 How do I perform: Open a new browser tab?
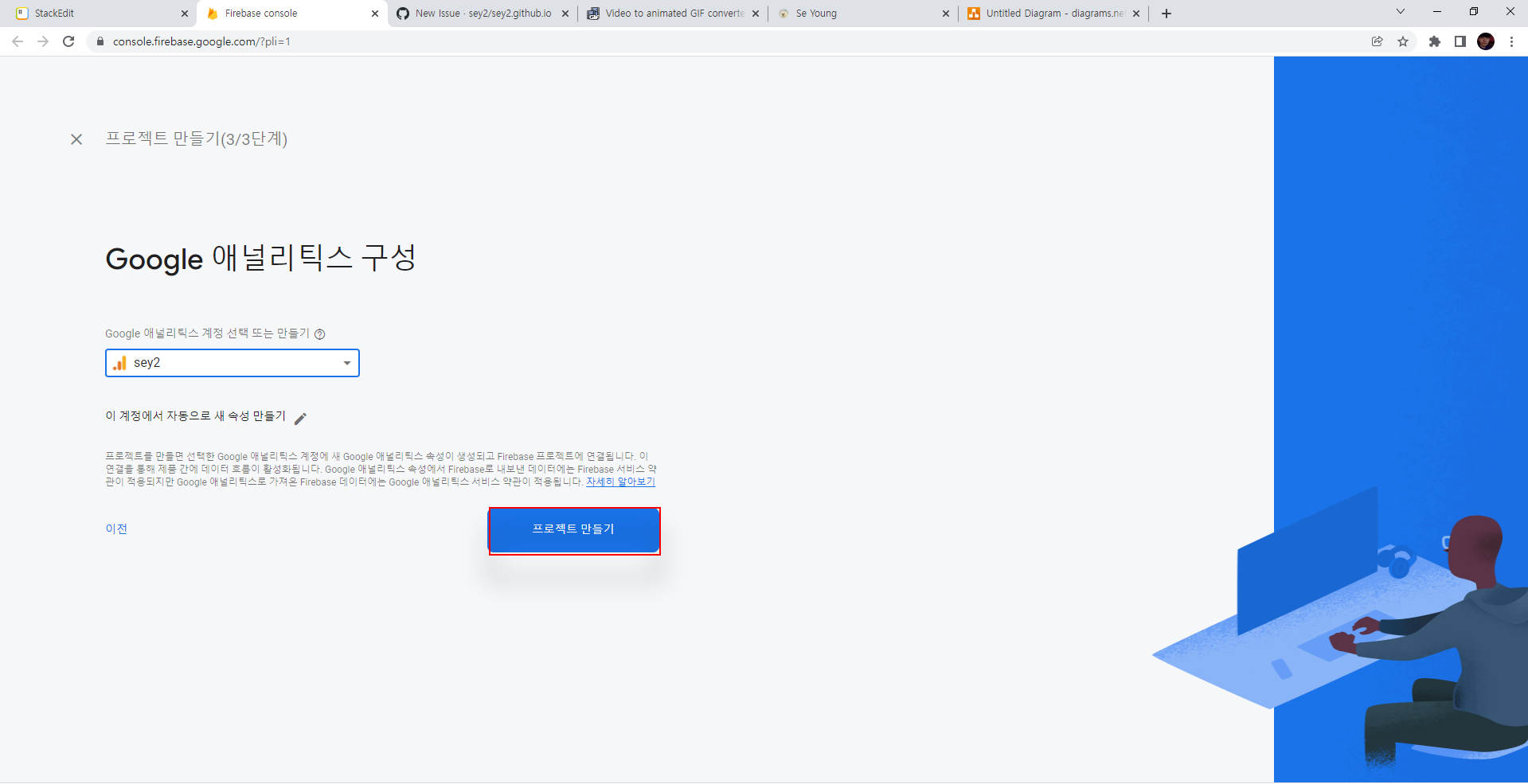[x=1167, y=14]
